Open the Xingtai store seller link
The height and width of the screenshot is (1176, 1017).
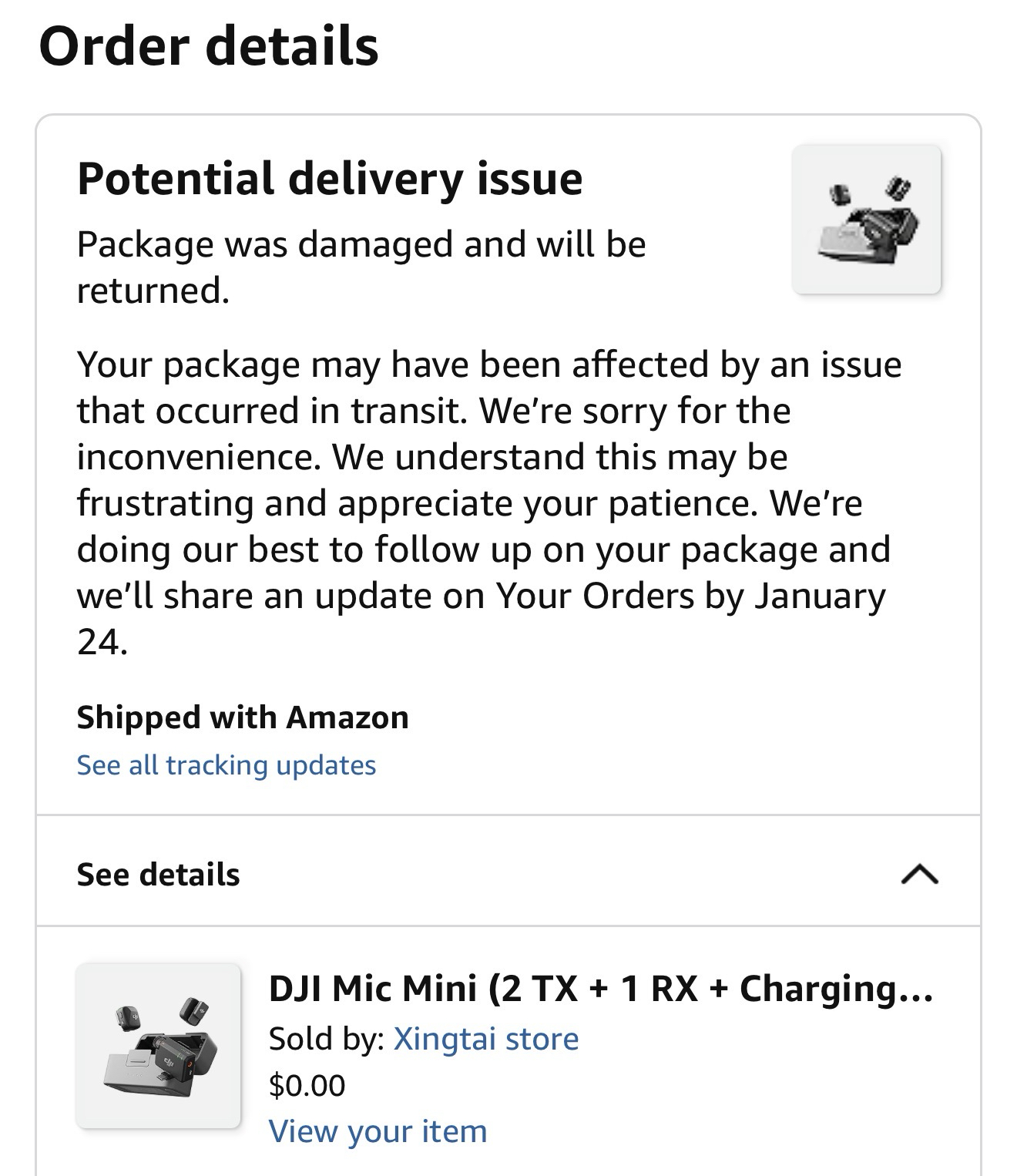pyautogui.click(x=485, y=1039)
